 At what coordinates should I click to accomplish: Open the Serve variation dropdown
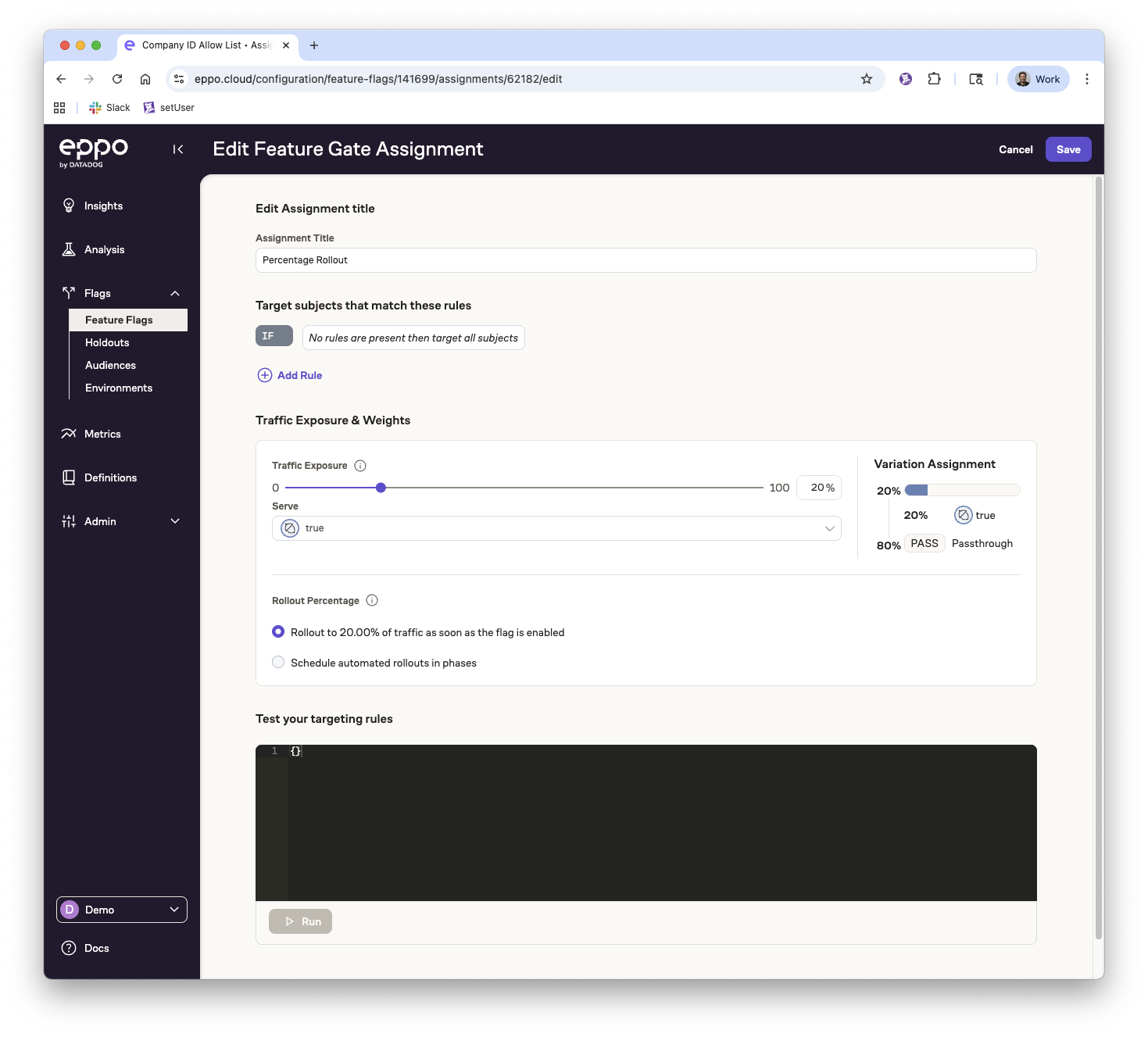(556, 528)
